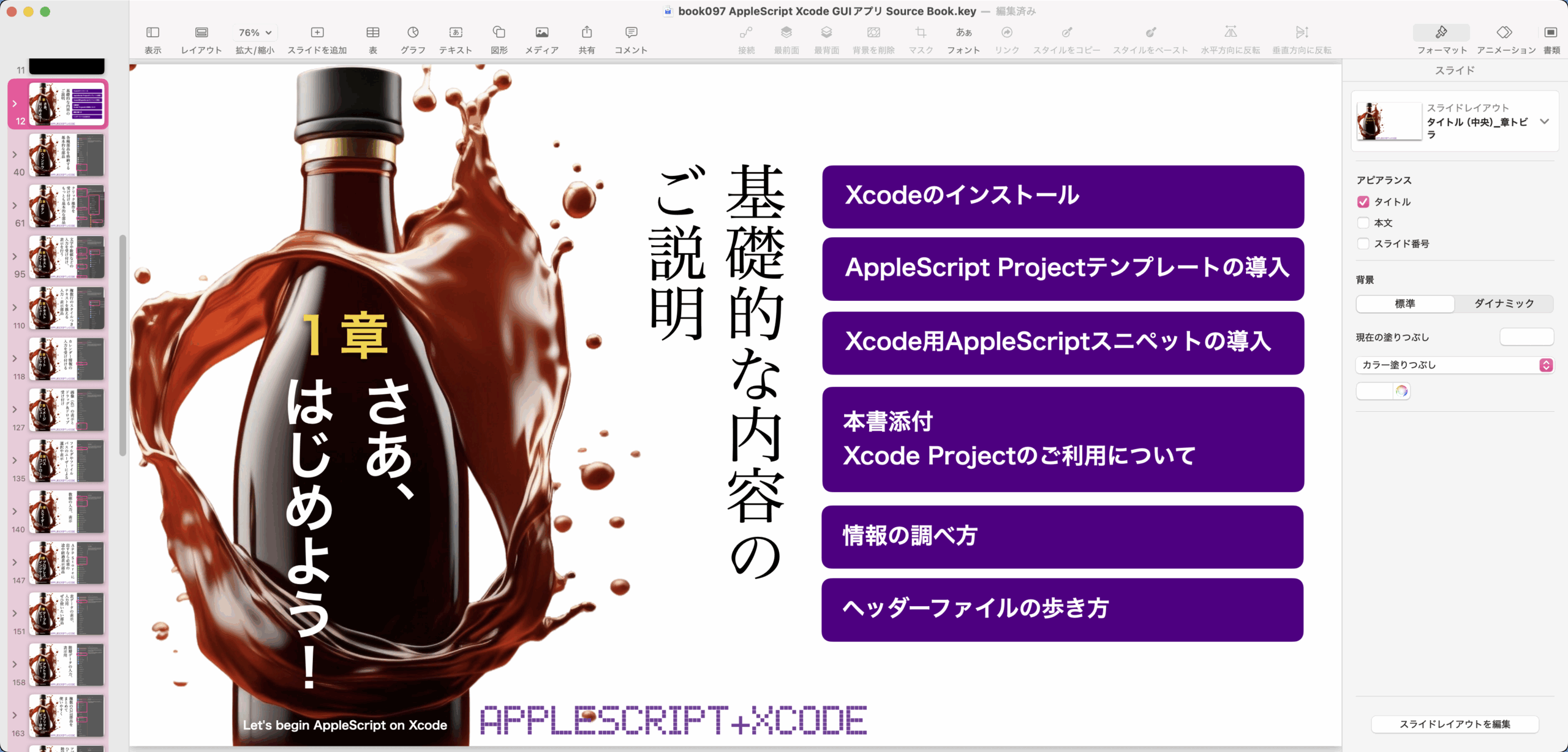Select the 情報の調べ方 purple box
Image resolution: width=1568 pixels, height=752 pixels.
click(x=1062, y=537)
